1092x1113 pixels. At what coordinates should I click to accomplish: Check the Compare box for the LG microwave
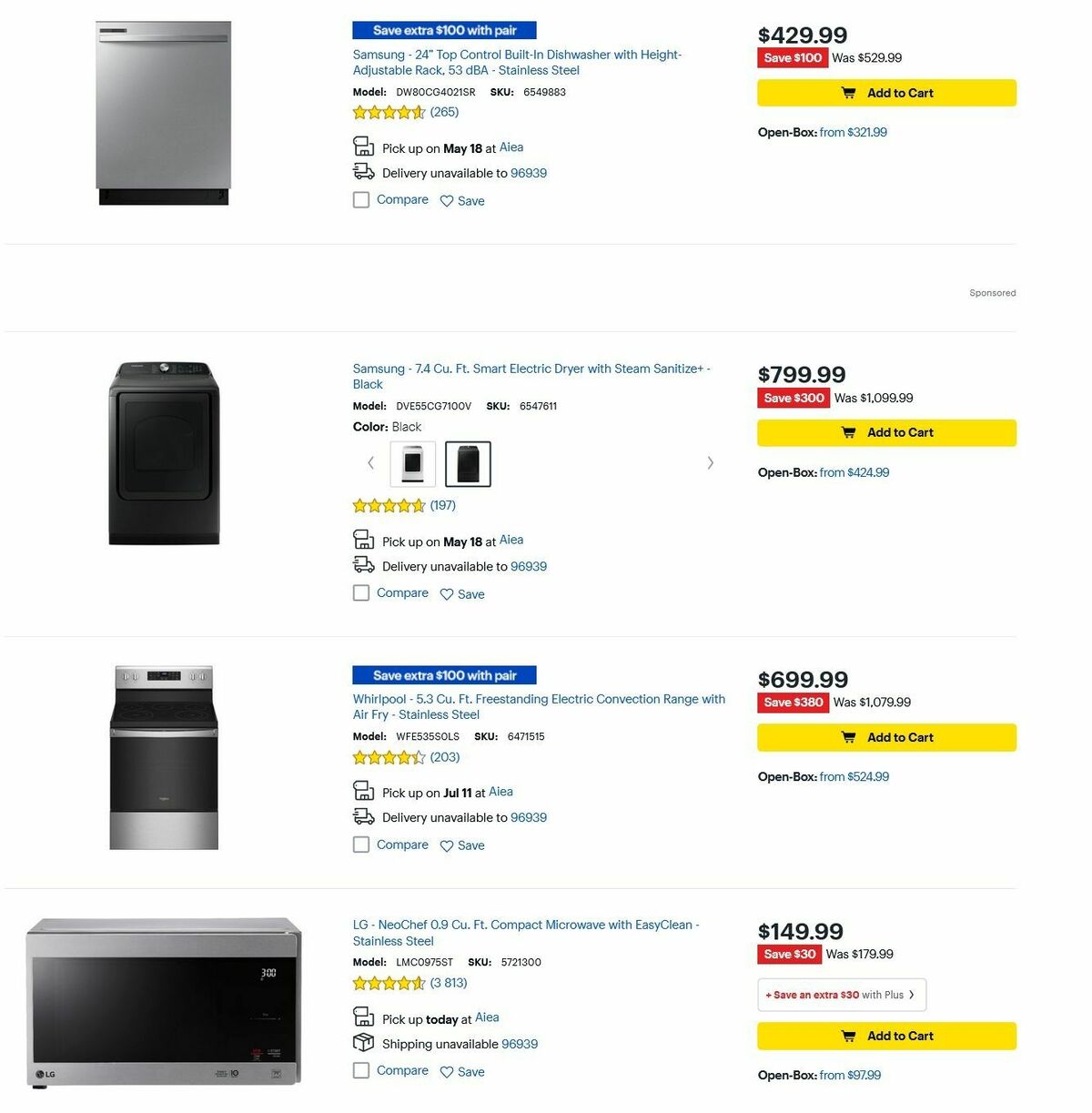coord(361,1070)
